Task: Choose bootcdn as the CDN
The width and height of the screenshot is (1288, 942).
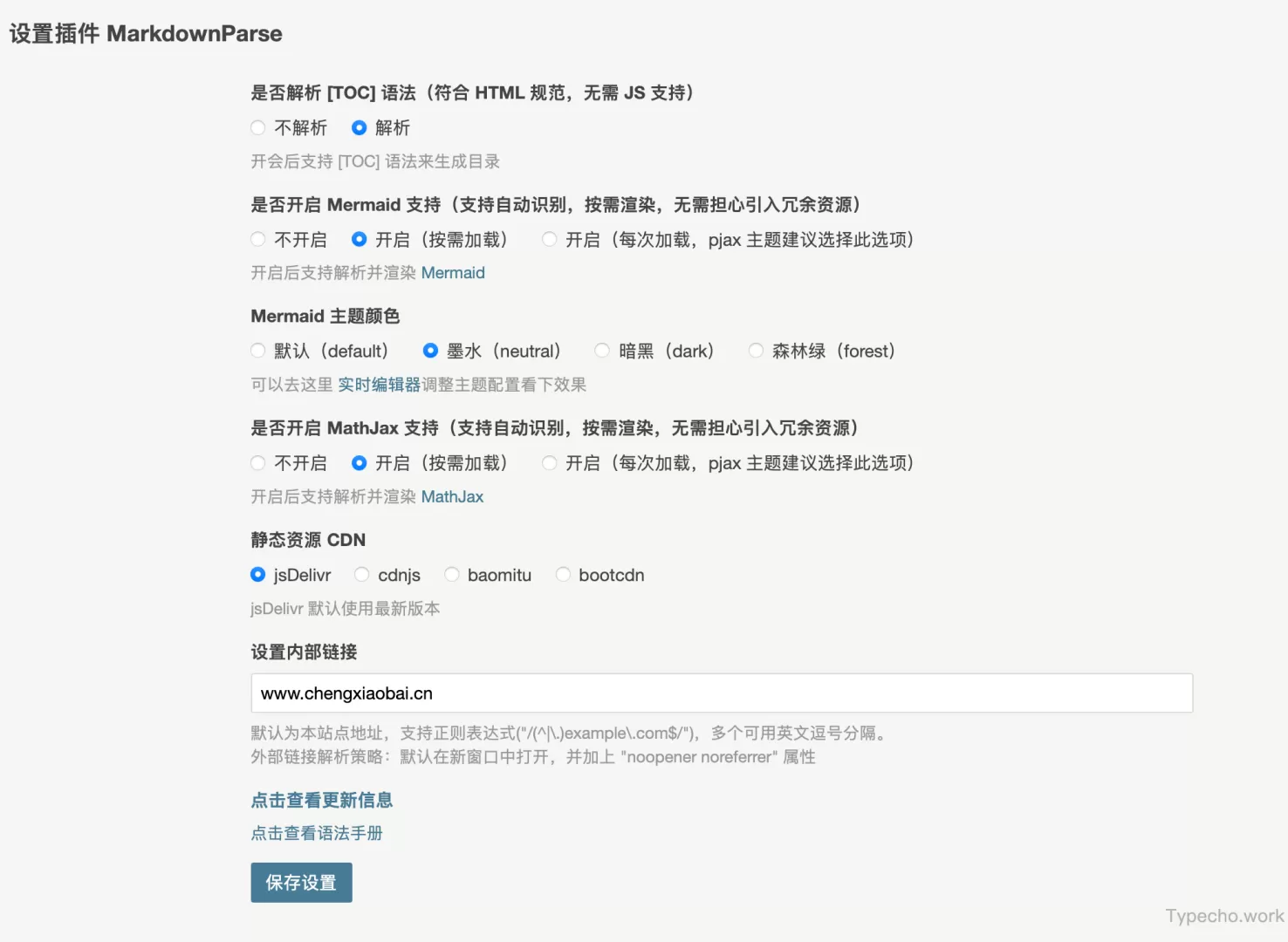Action: [x=563, y=574]
